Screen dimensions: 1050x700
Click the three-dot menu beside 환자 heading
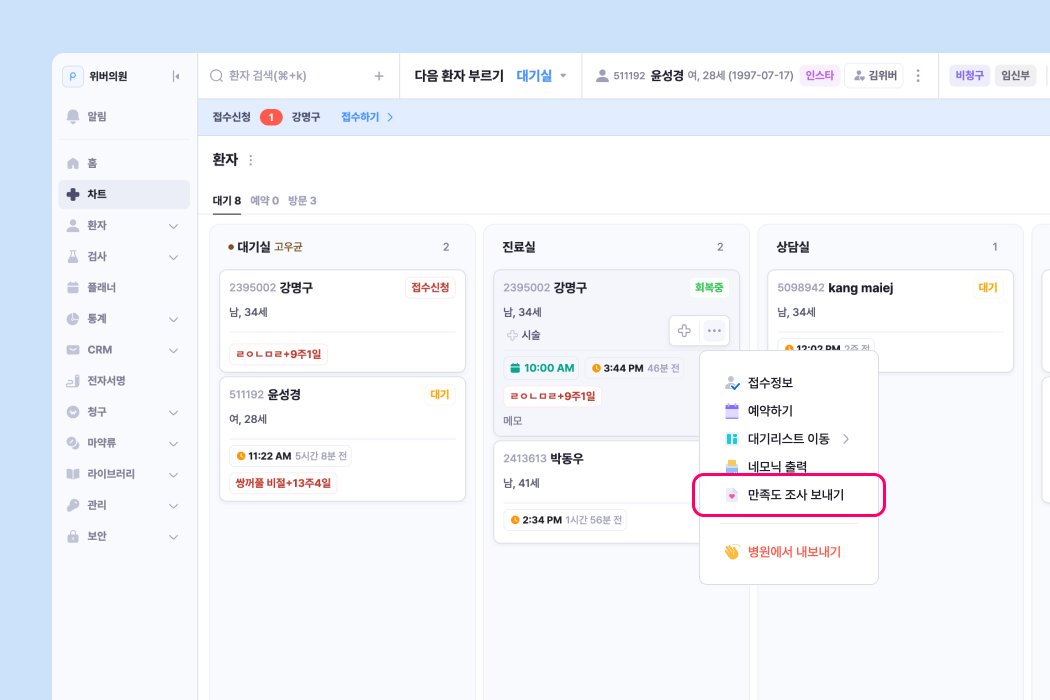[x=251, y=160]
